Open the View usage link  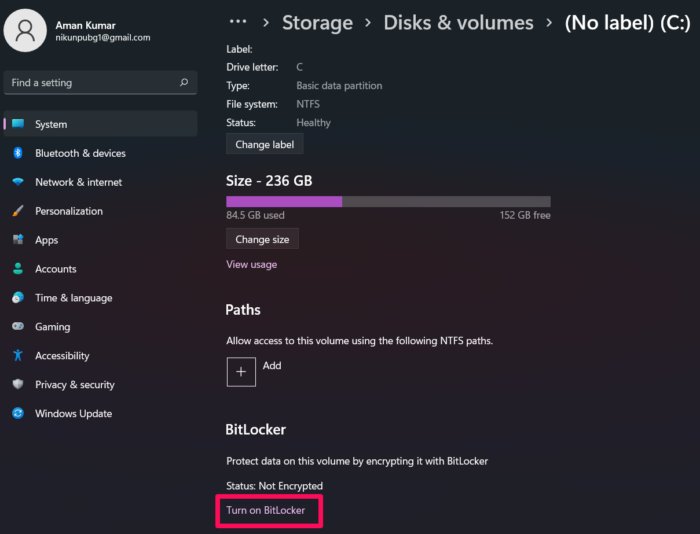click(x=251, y=265)
